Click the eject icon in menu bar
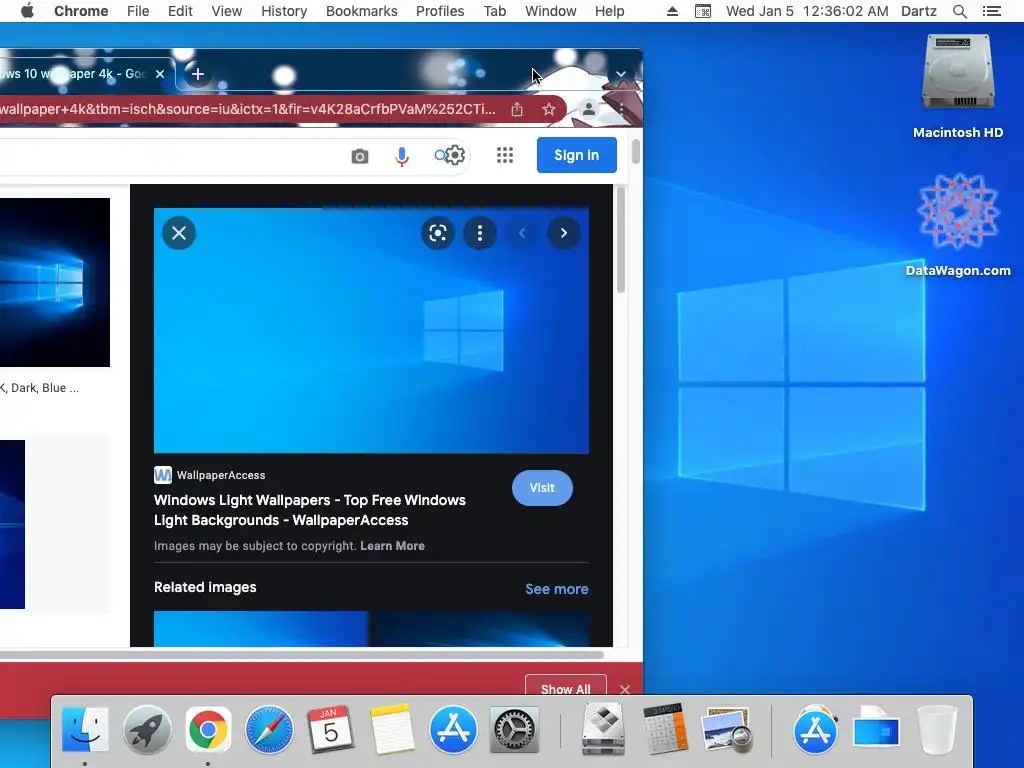Viewport: 1024px width, 768px height. 672,11
